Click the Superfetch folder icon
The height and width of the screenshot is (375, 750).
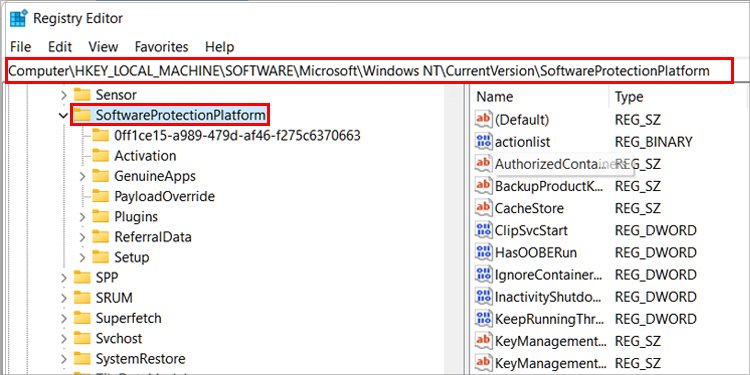pos(82,318)
